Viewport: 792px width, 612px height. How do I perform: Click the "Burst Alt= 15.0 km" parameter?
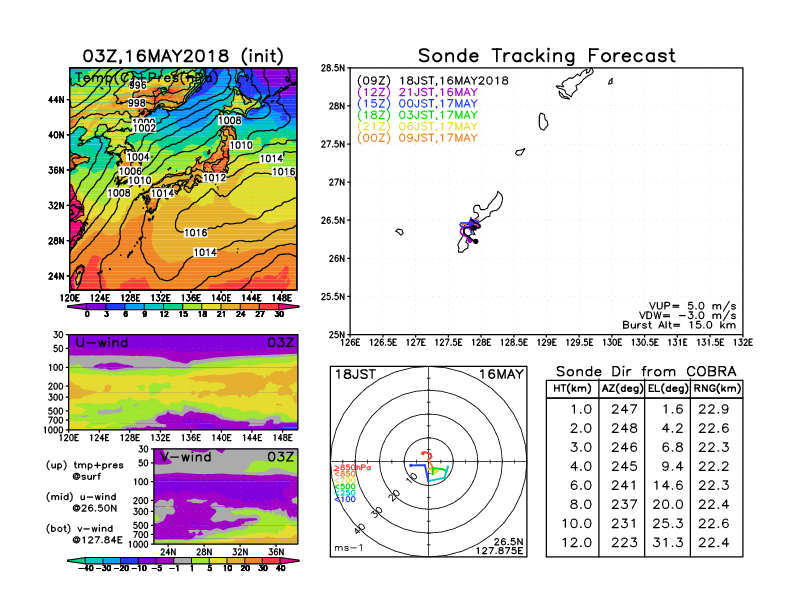[679, 325]
